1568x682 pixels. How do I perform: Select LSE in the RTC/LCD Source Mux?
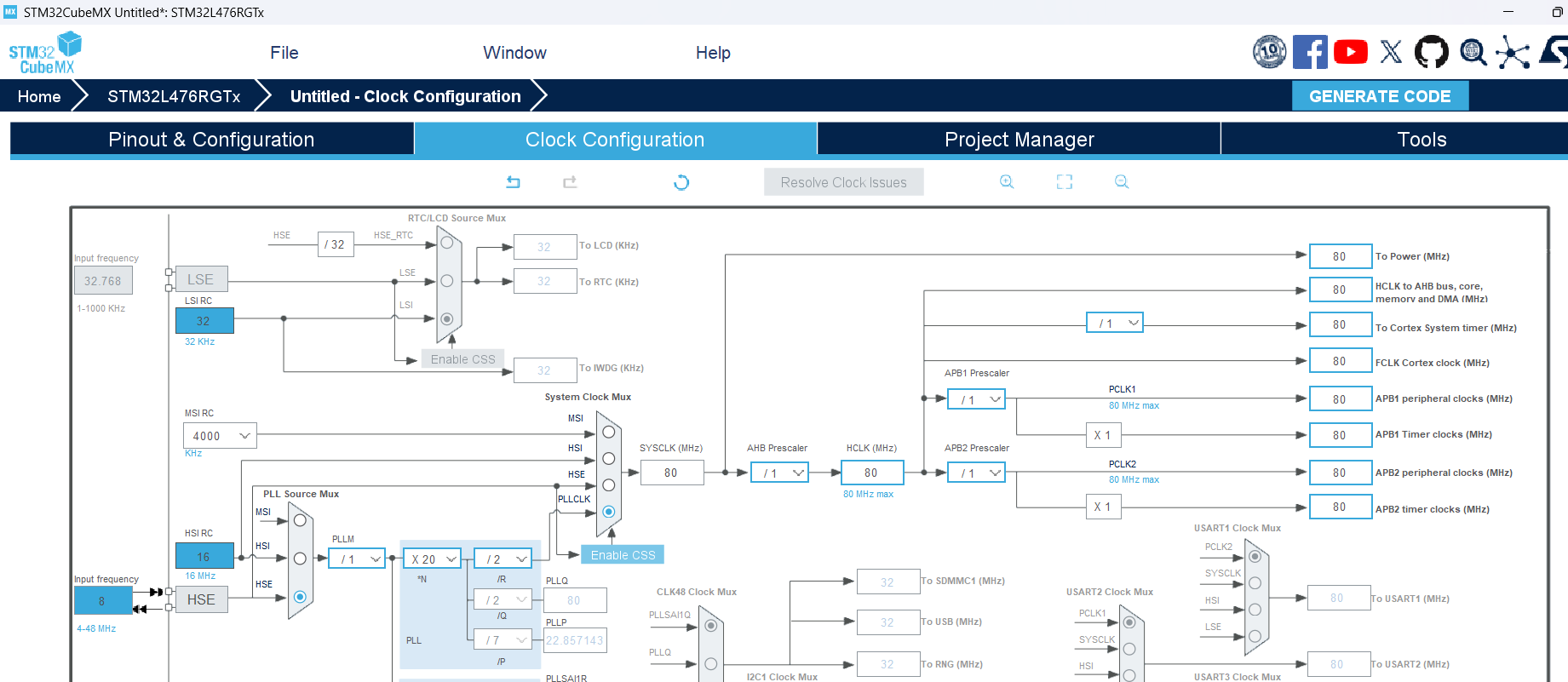click(446, 281)
